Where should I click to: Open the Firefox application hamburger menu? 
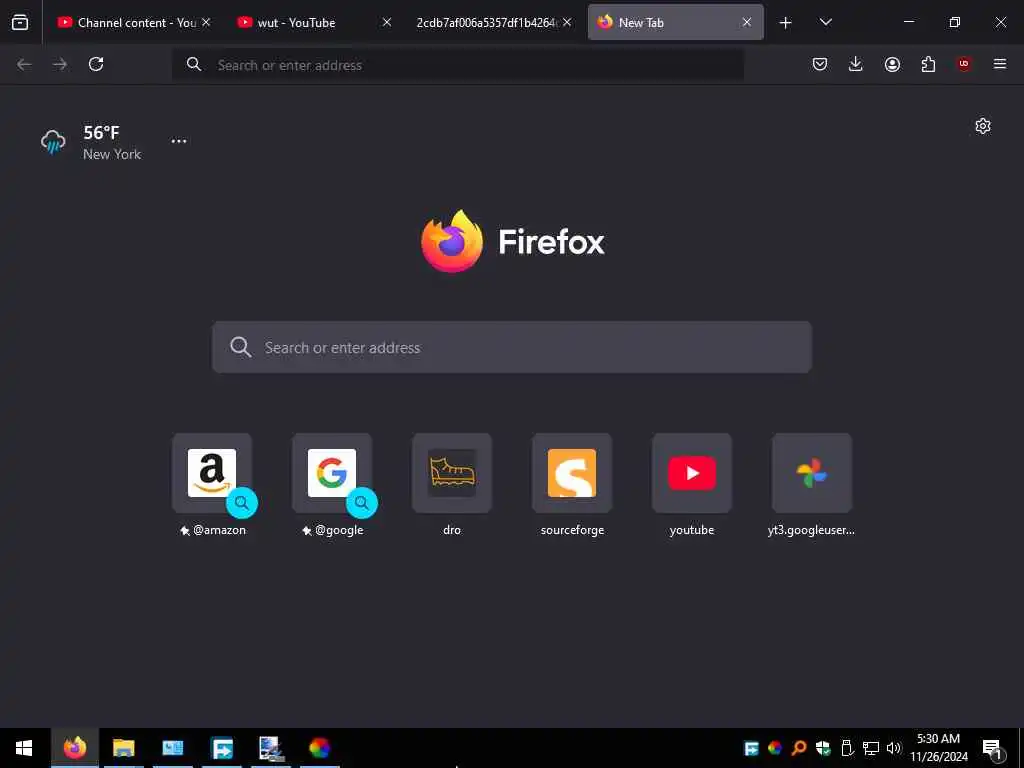(x=1000, y=64)
